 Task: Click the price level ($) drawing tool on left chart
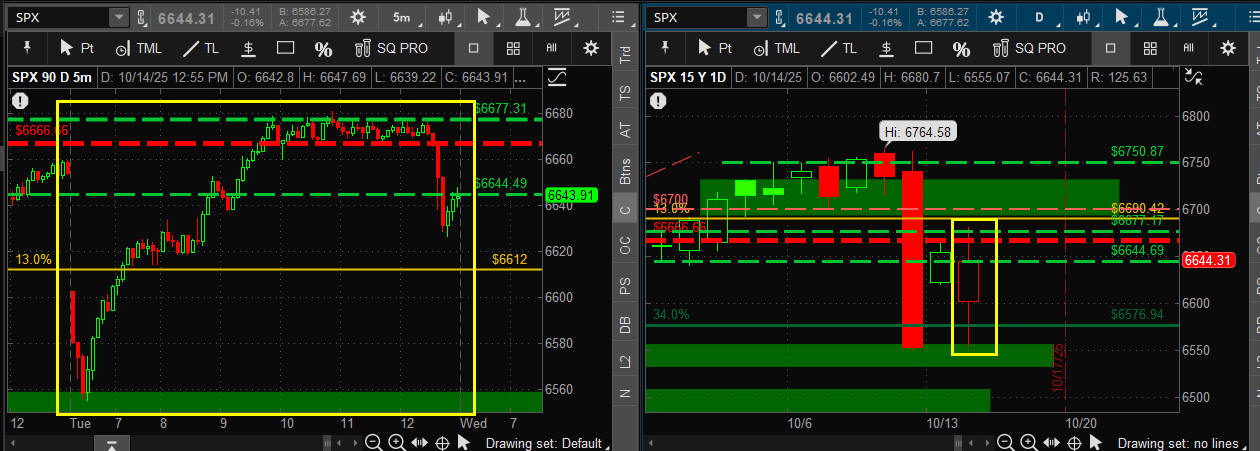(247, 48)
